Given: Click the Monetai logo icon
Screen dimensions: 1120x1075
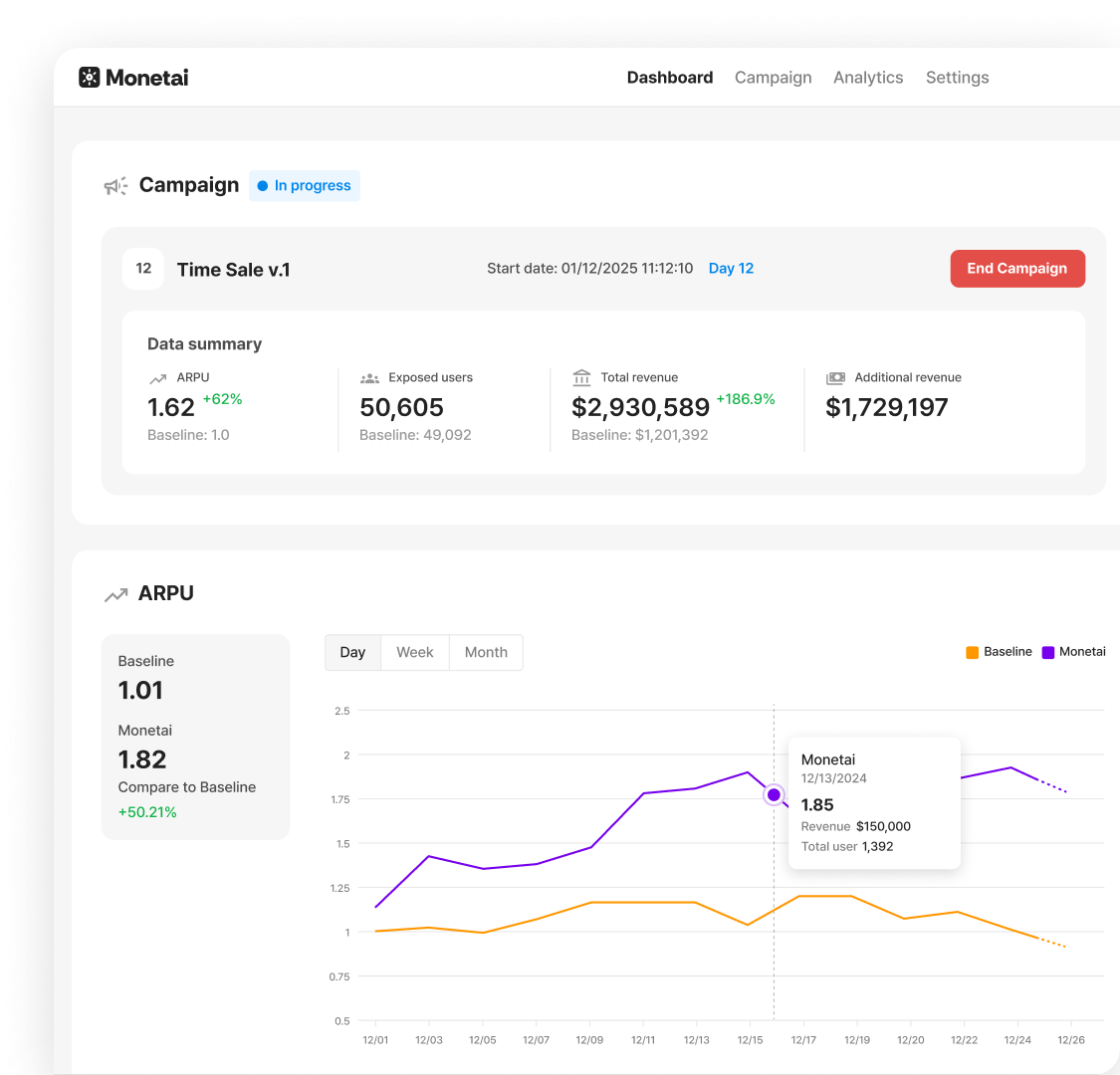Looking at the screenshot, I should point(90,78).
